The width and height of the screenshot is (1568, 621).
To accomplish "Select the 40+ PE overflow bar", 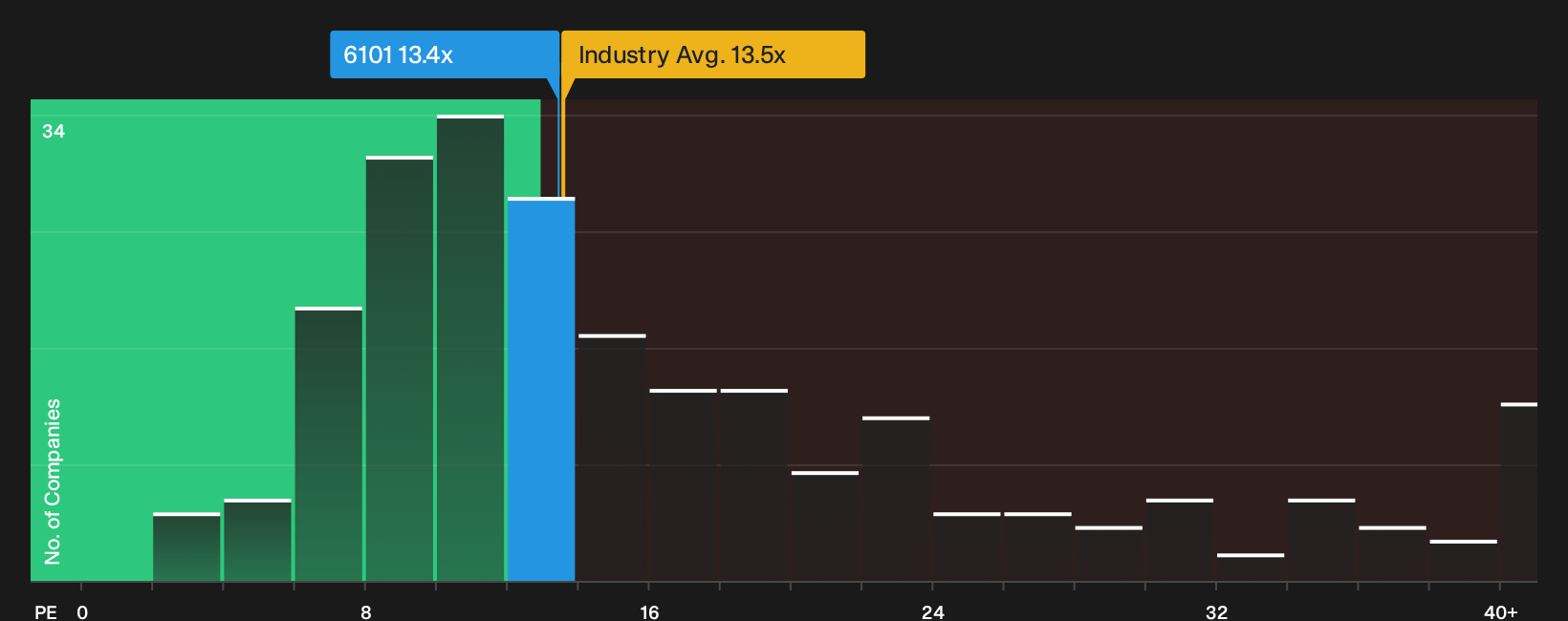I will pos(1519,492).
